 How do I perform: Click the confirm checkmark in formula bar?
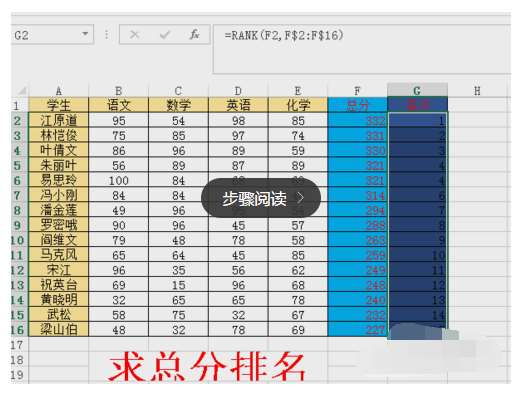[x=165, y=34]
